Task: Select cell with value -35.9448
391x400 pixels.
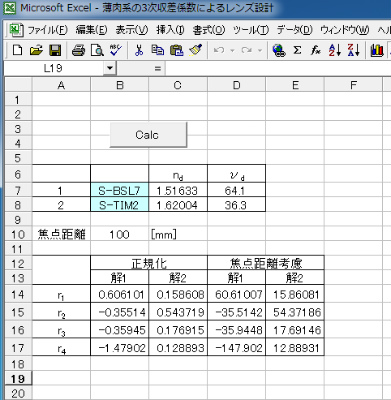Action: (236, 330)
